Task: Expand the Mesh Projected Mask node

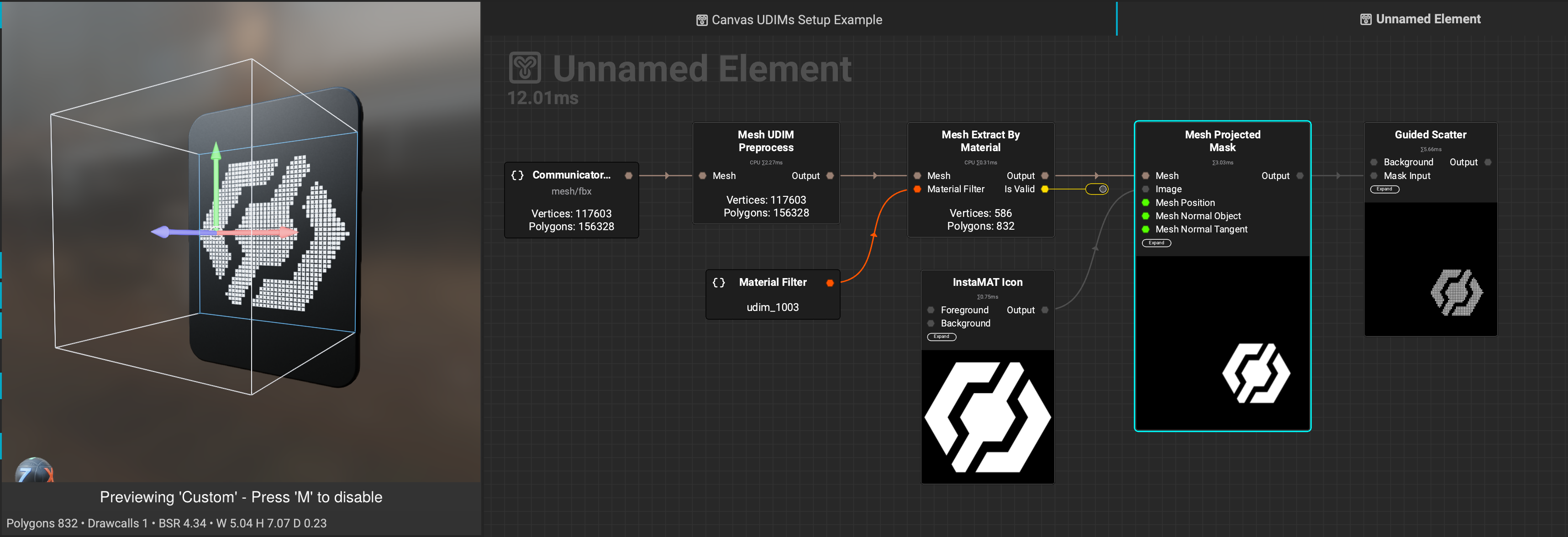Action: pos(1157,243)
